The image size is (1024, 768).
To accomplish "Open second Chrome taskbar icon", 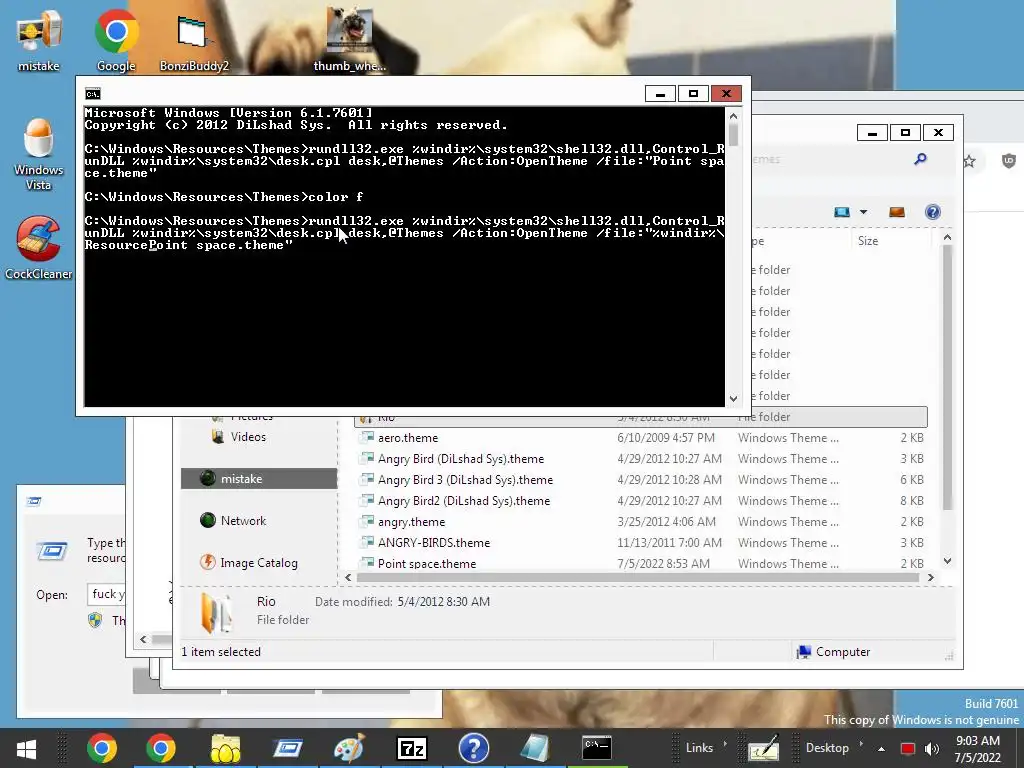I will click(161, 748).
